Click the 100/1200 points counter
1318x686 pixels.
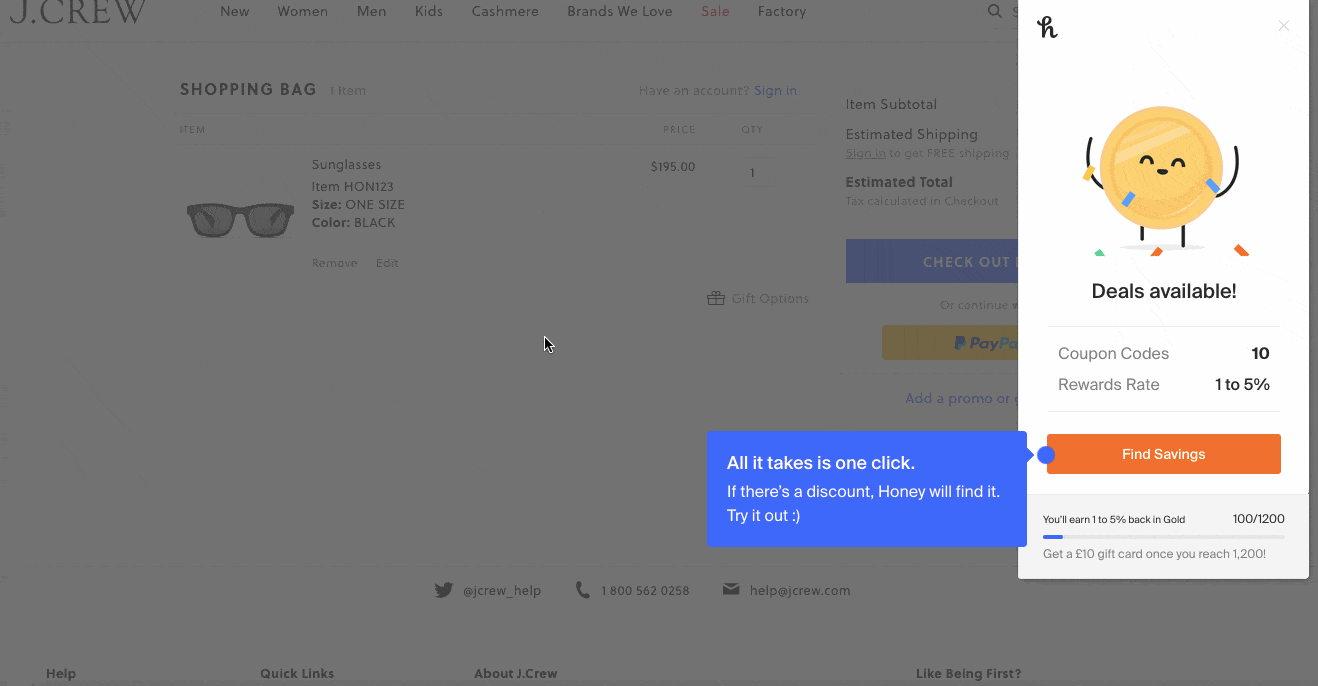[x=1259, y=519]
